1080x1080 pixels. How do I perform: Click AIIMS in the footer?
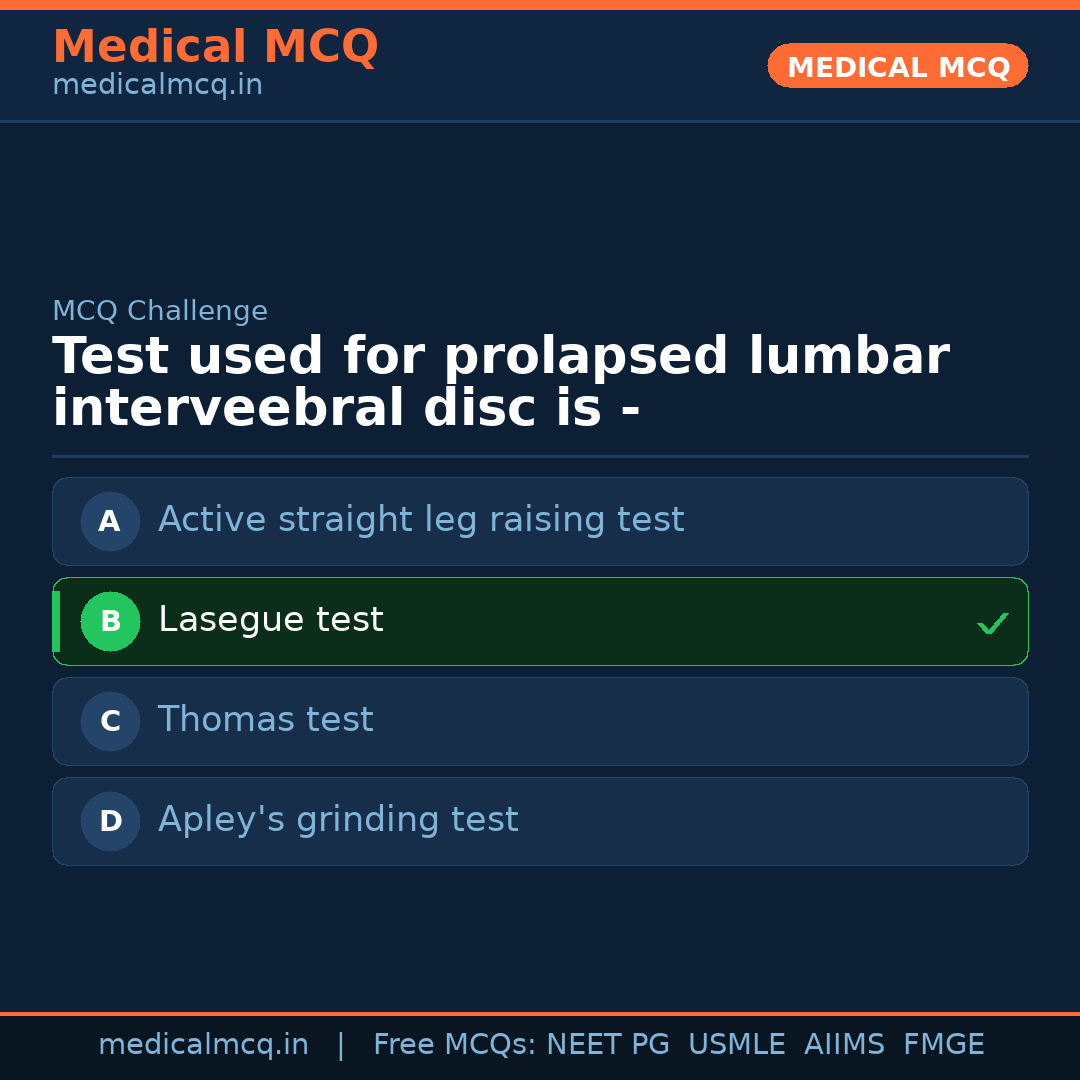(x=844, y=1045)
